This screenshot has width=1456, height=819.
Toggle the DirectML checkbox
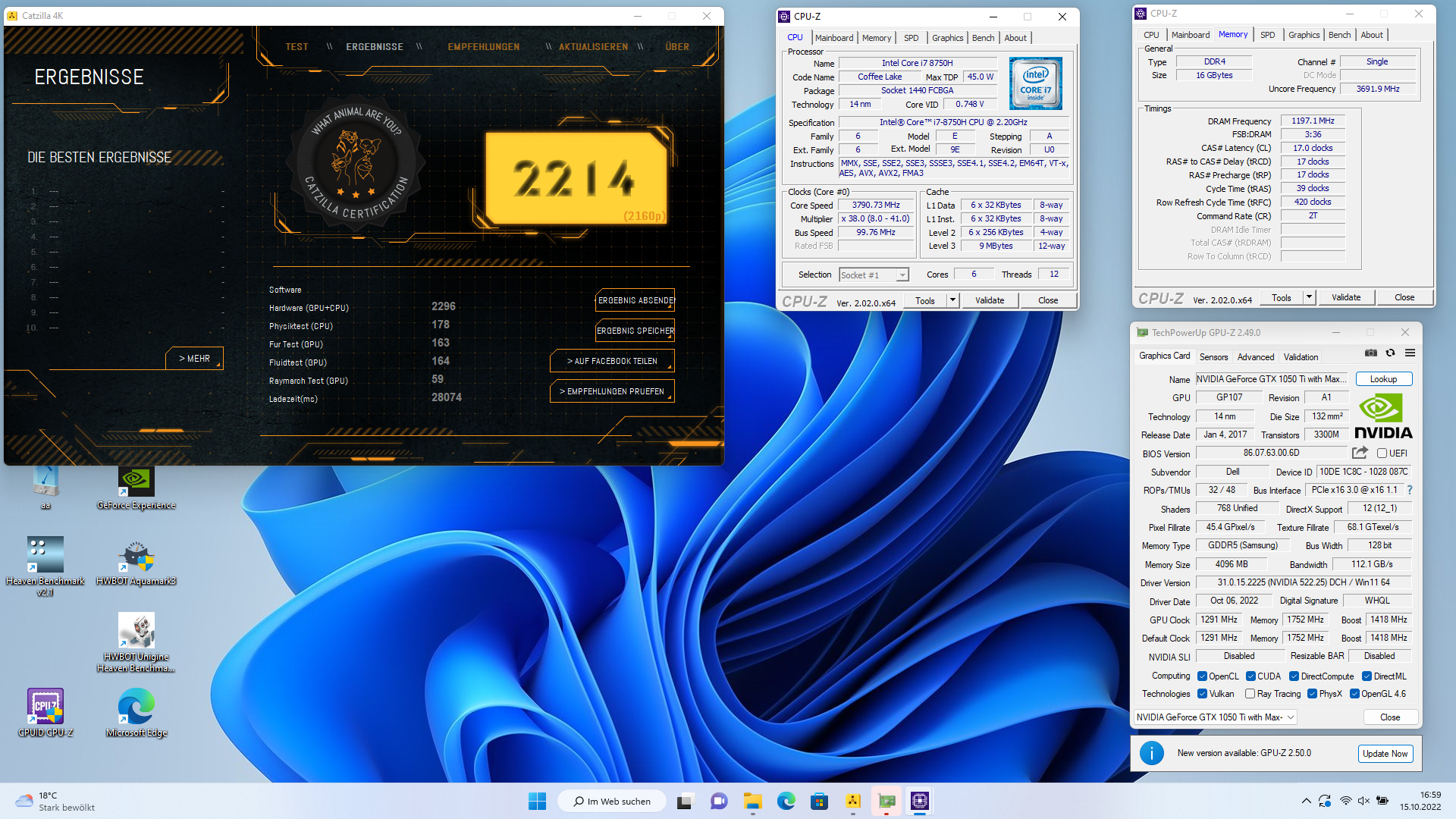pos(1367,676)
